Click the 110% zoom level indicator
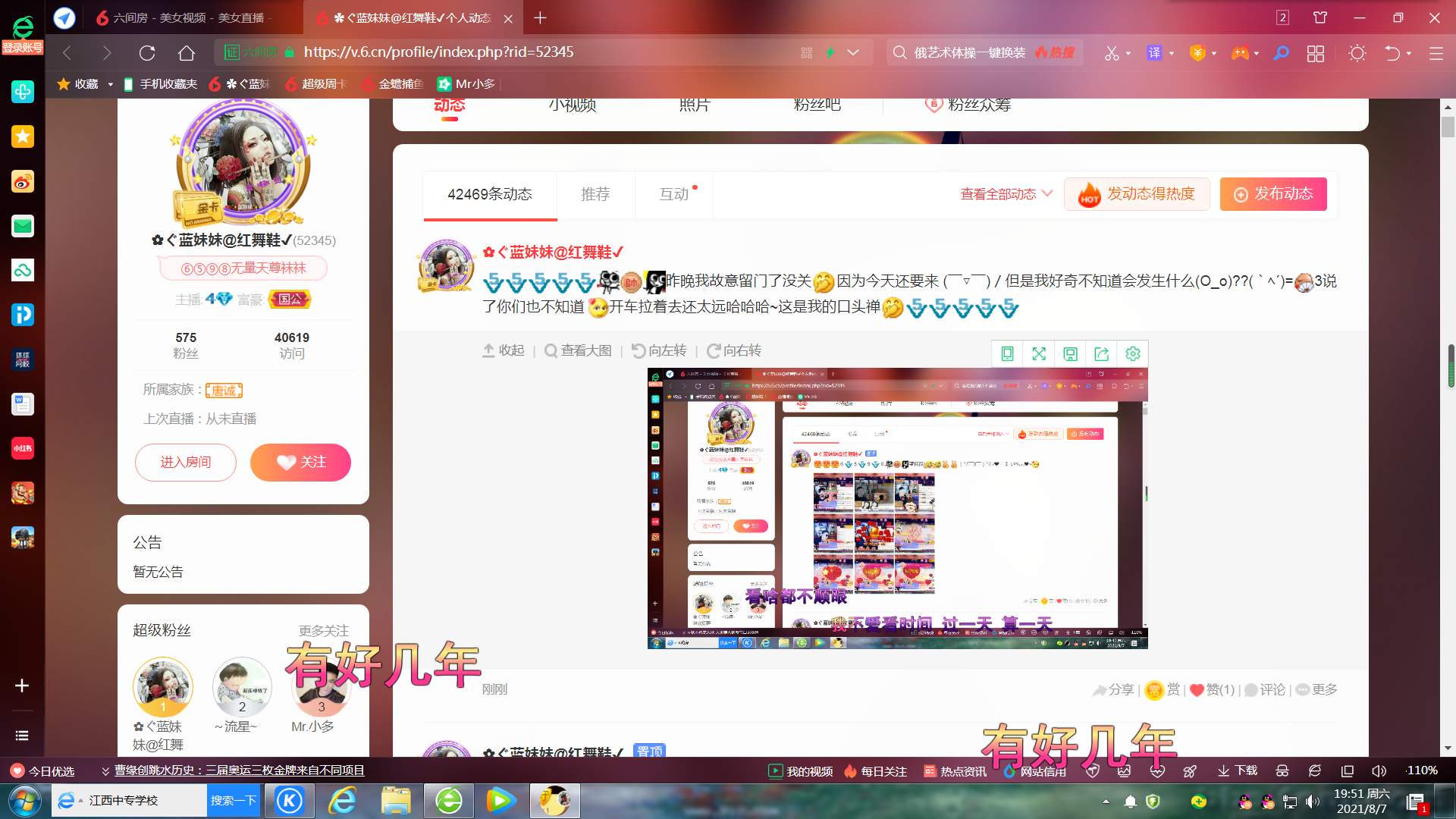This screenshot has width=1456, height=819. coord(1422,770)
